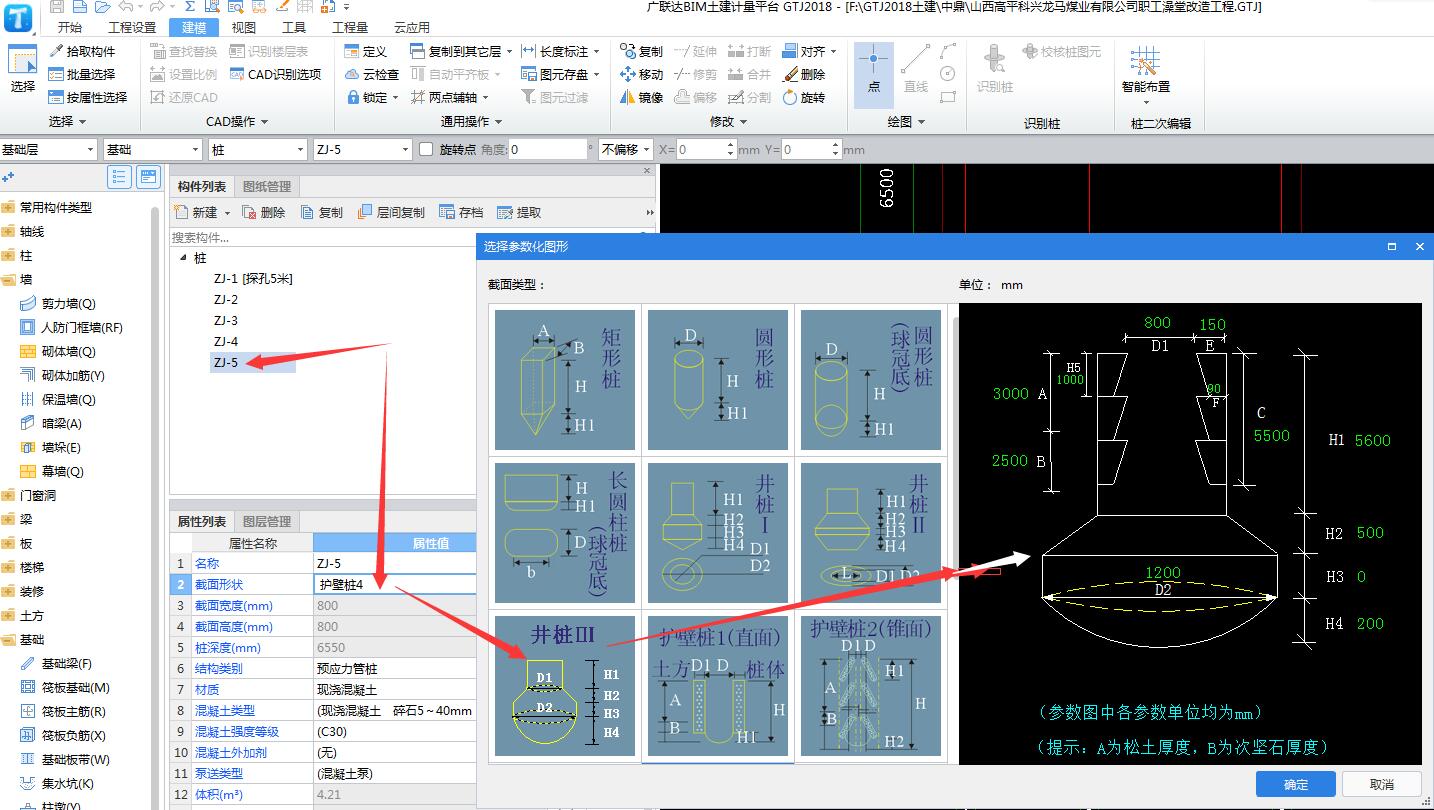Viewport: 1434px width, 810px height.
Task: Collapse the 桩 tree node
Action: point(183,258)
